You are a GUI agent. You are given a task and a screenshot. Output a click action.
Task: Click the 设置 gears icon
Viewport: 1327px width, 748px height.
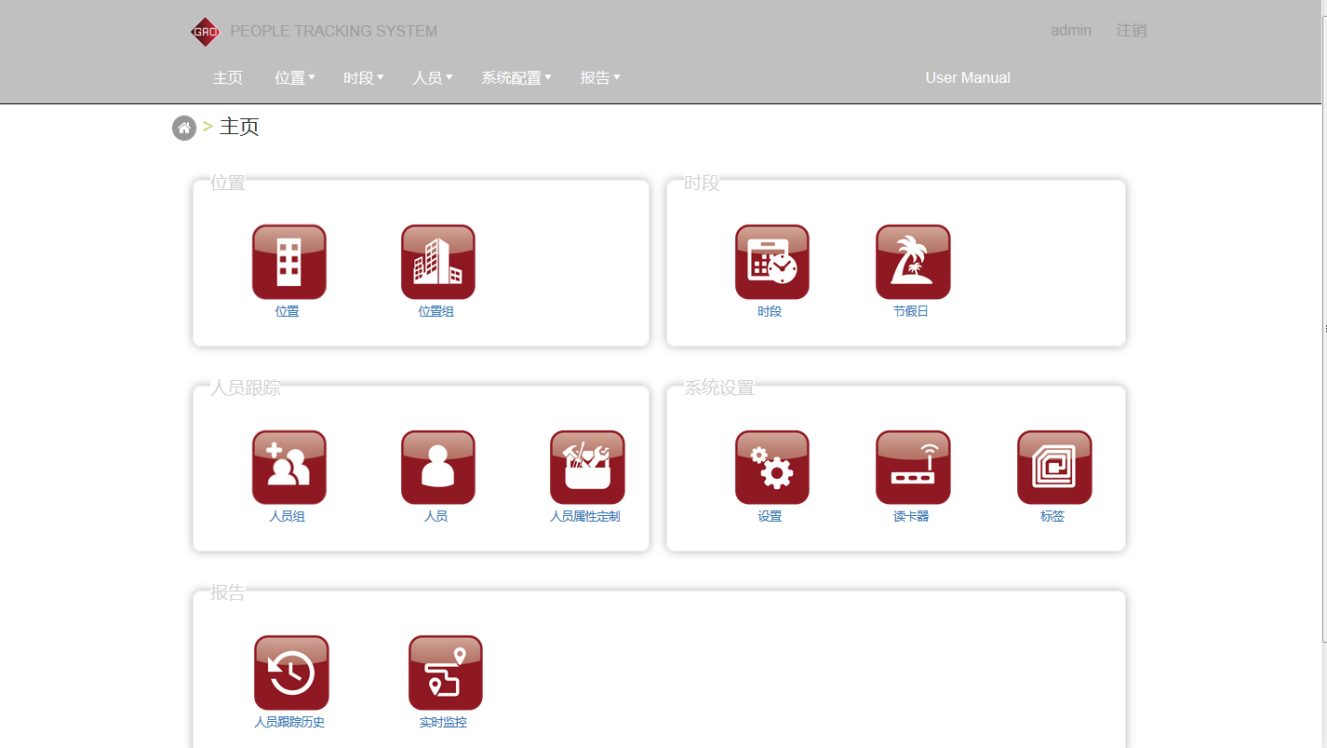(x=772, y=467)
